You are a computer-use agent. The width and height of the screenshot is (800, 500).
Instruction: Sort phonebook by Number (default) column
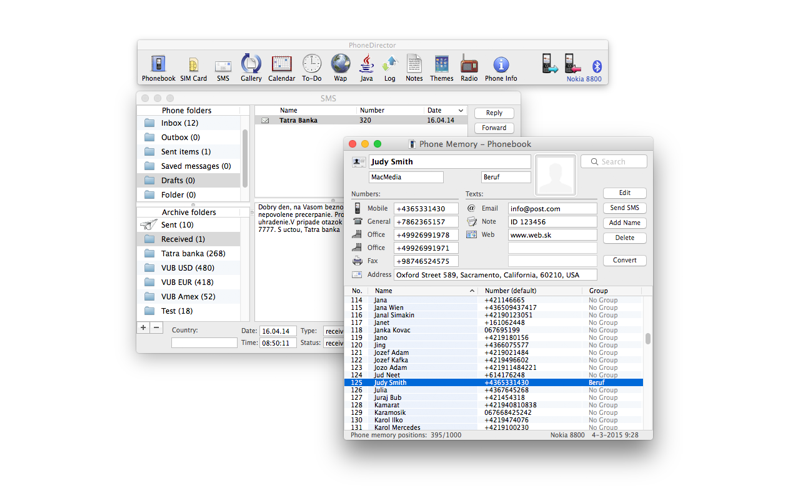[531, 290]
